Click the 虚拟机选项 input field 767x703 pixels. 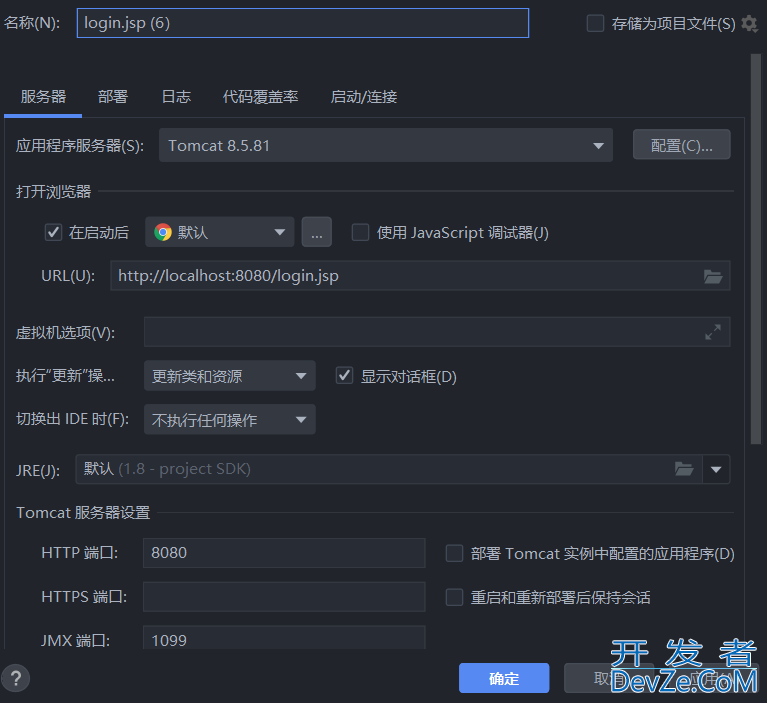click(437, 332)
